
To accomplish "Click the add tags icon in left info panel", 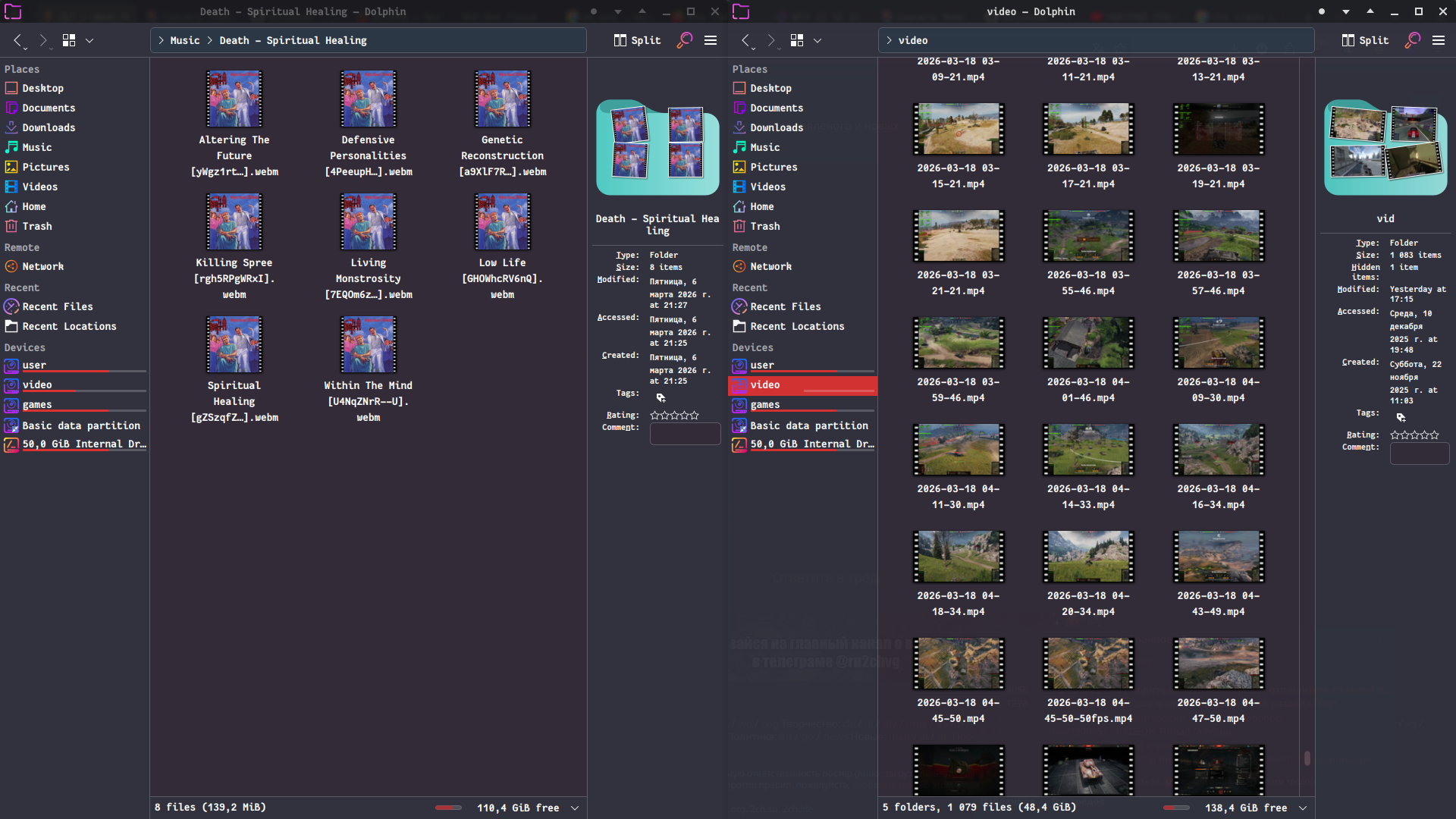I will point(661,397).
